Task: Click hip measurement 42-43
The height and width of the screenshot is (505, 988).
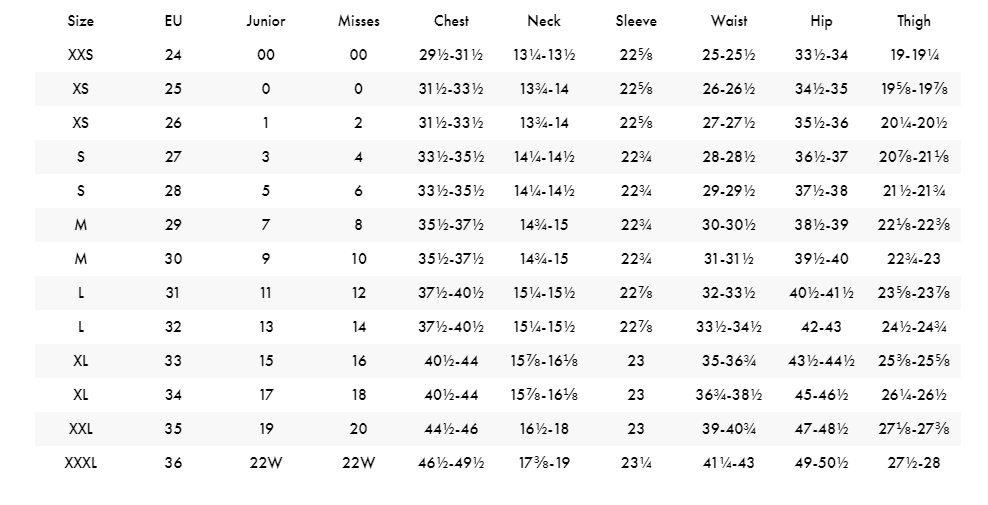Action: 821,327
